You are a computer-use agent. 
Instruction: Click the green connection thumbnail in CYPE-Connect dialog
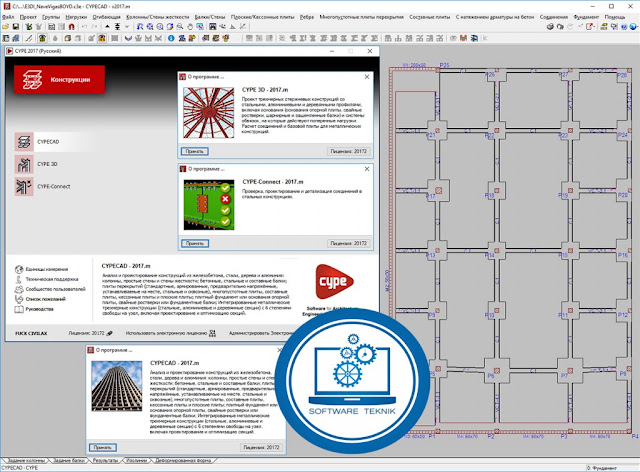pyautogui.click(x=209, y=205)
